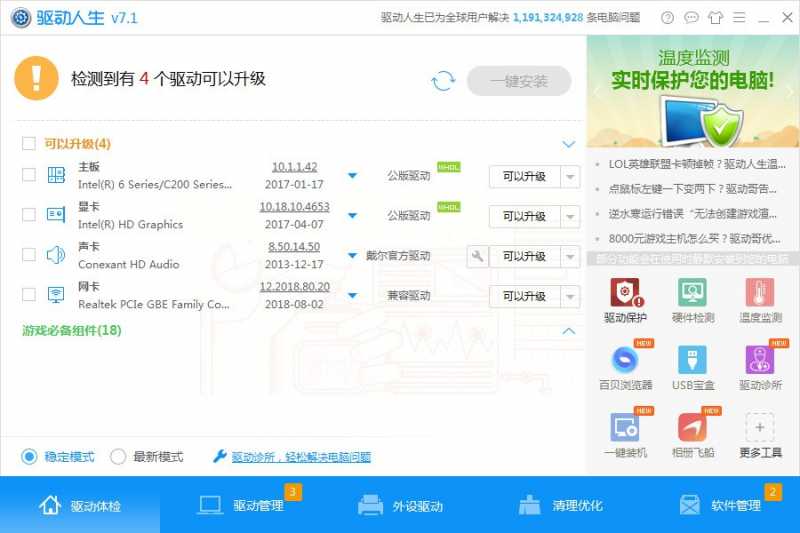Click the orange warning exclamation icon

pos(36,78)
